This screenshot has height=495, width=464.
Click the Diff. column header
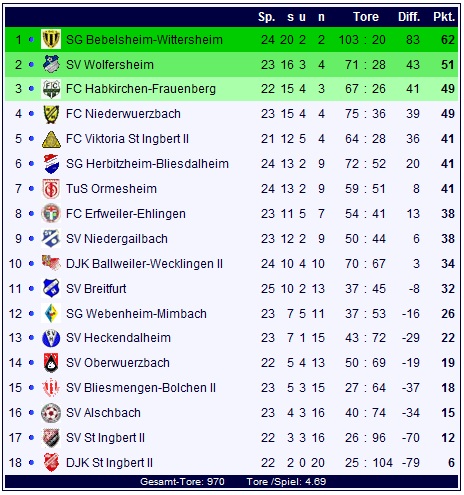(409, 17)
